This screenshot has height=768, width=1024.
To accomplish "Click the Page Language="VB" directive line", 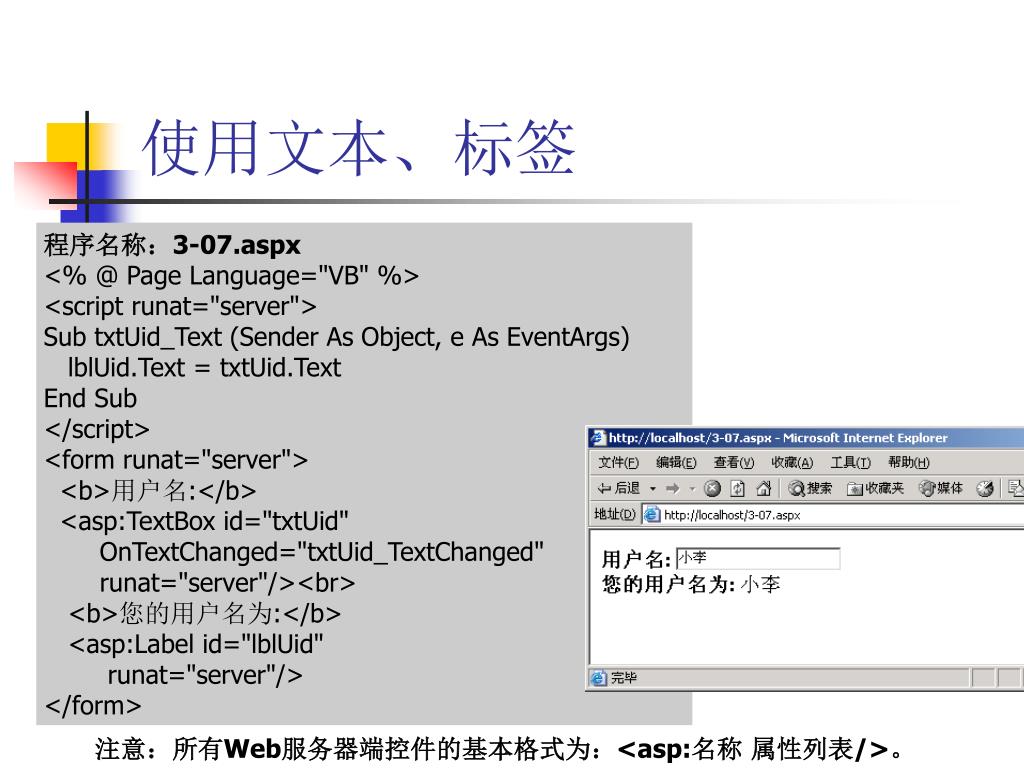I will point(231,276).
